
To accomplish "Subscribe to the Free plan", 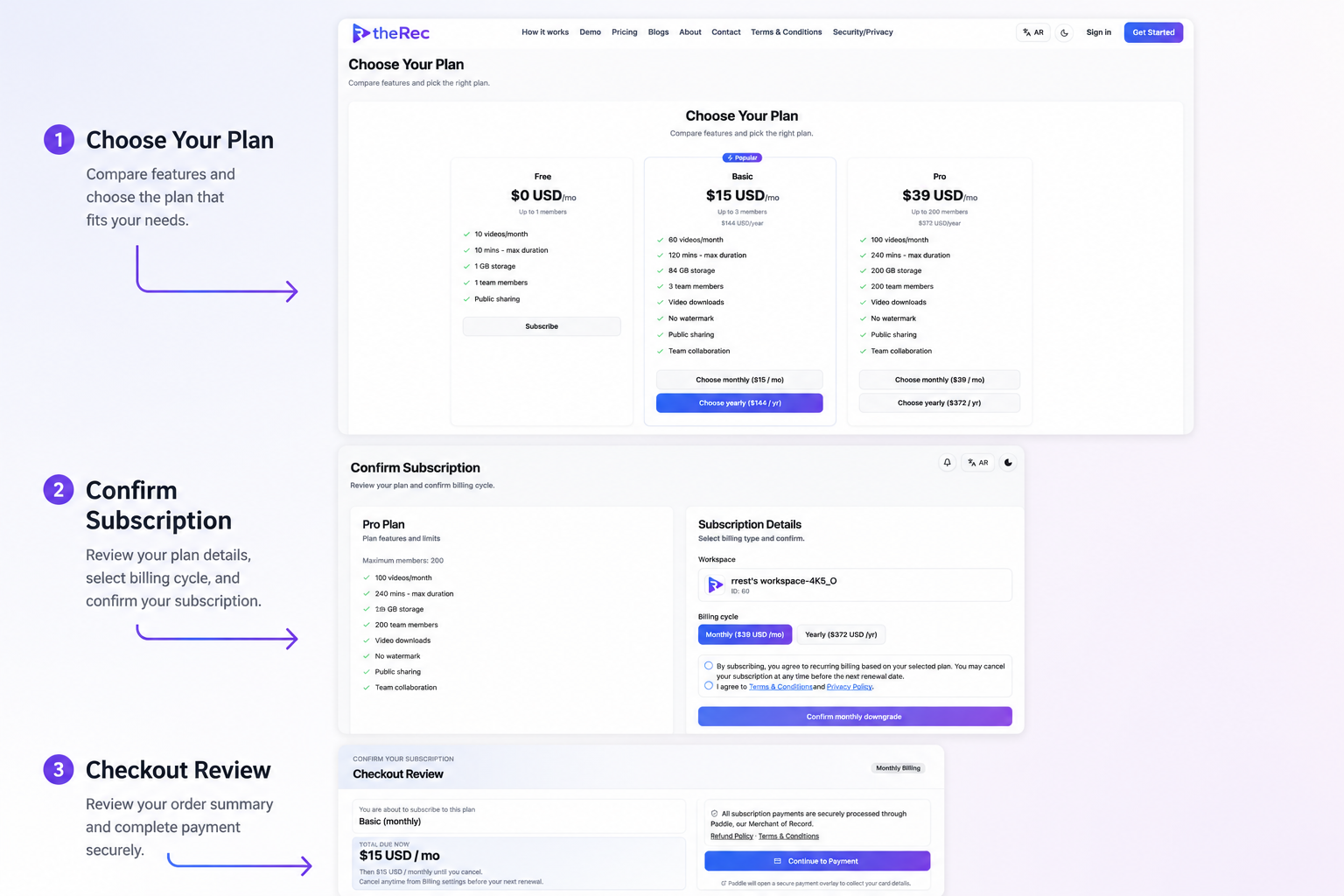I will pyautogui.click(x=542, y=326).
